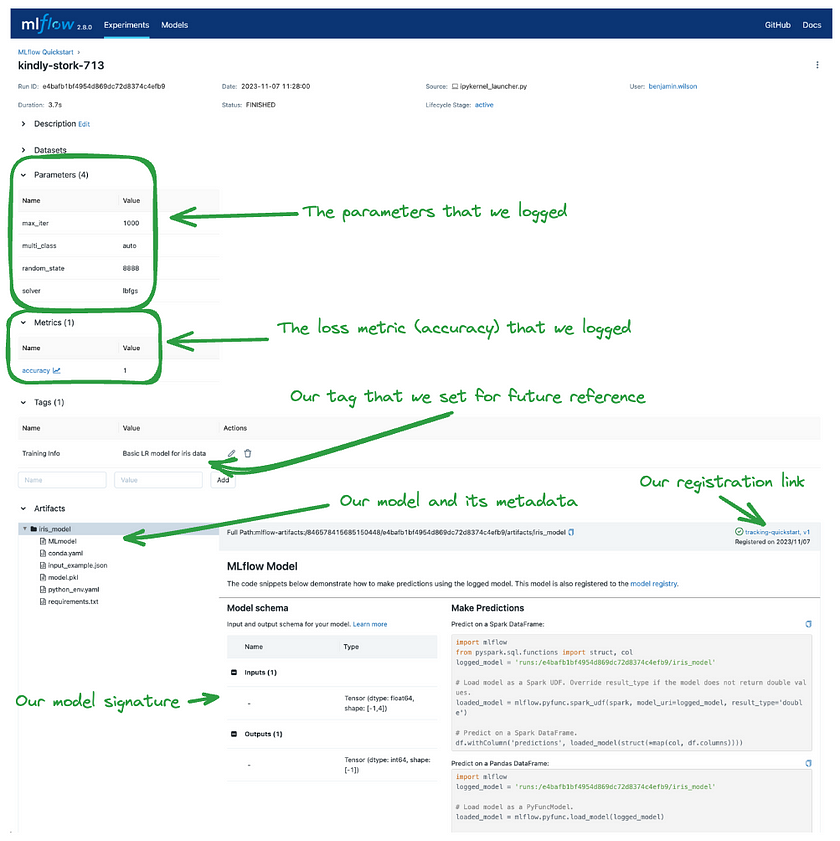Open the tracking-quickstart v1 registration link

tap(777, 532)
